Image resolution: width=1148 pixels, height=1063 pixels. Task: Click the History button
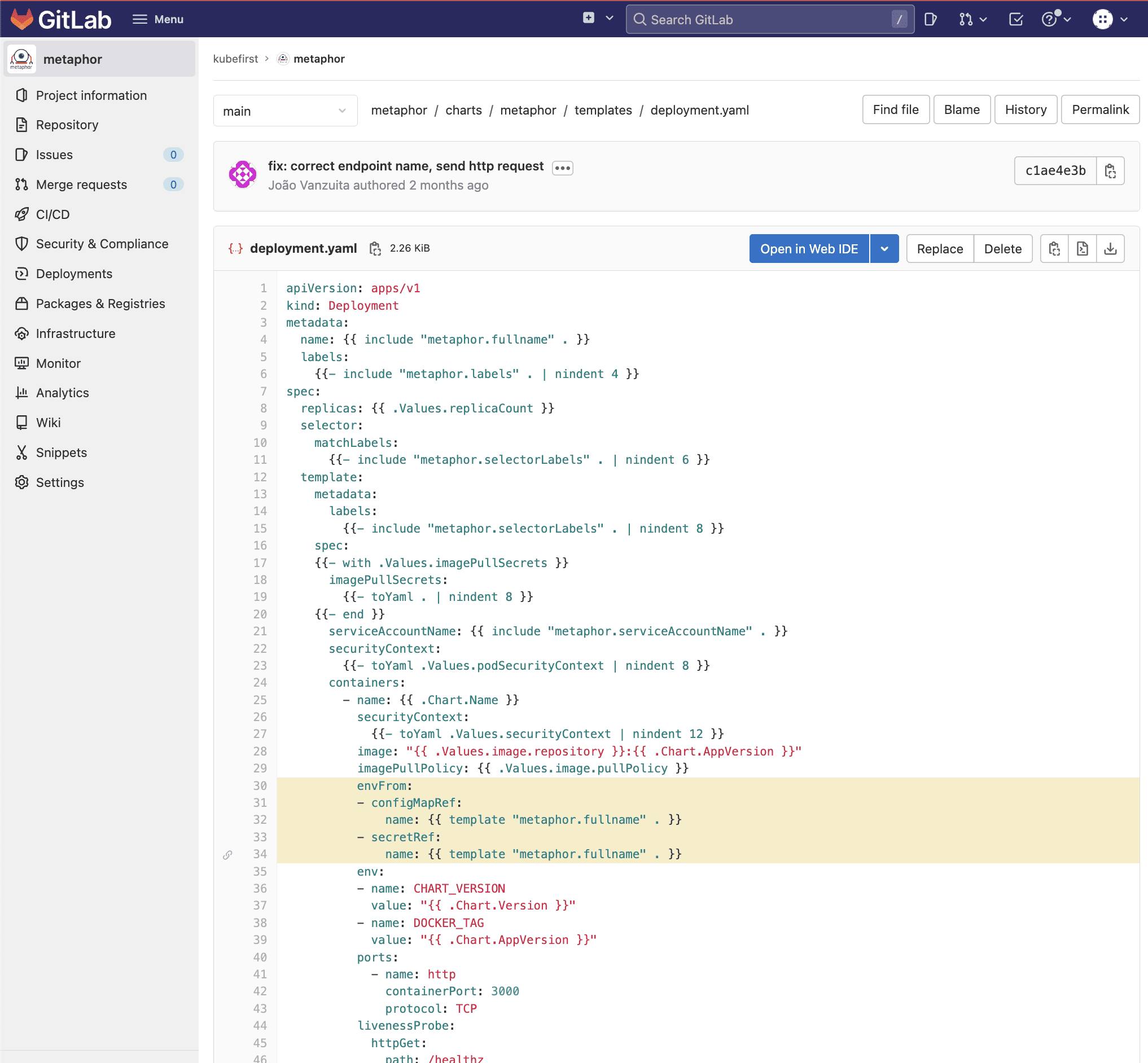(1026, 110)
